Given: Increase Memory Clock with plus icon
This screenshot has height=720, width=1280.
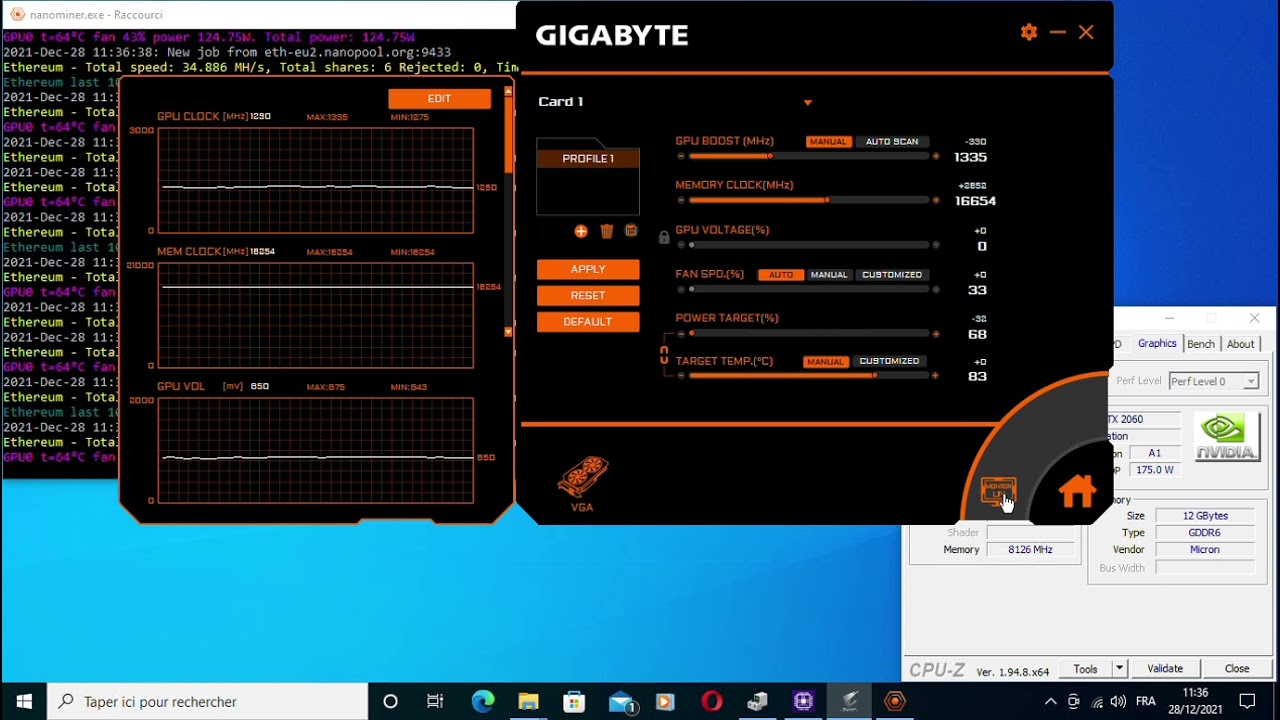Looking at the screenshot, I should click(x=936, y=200).
